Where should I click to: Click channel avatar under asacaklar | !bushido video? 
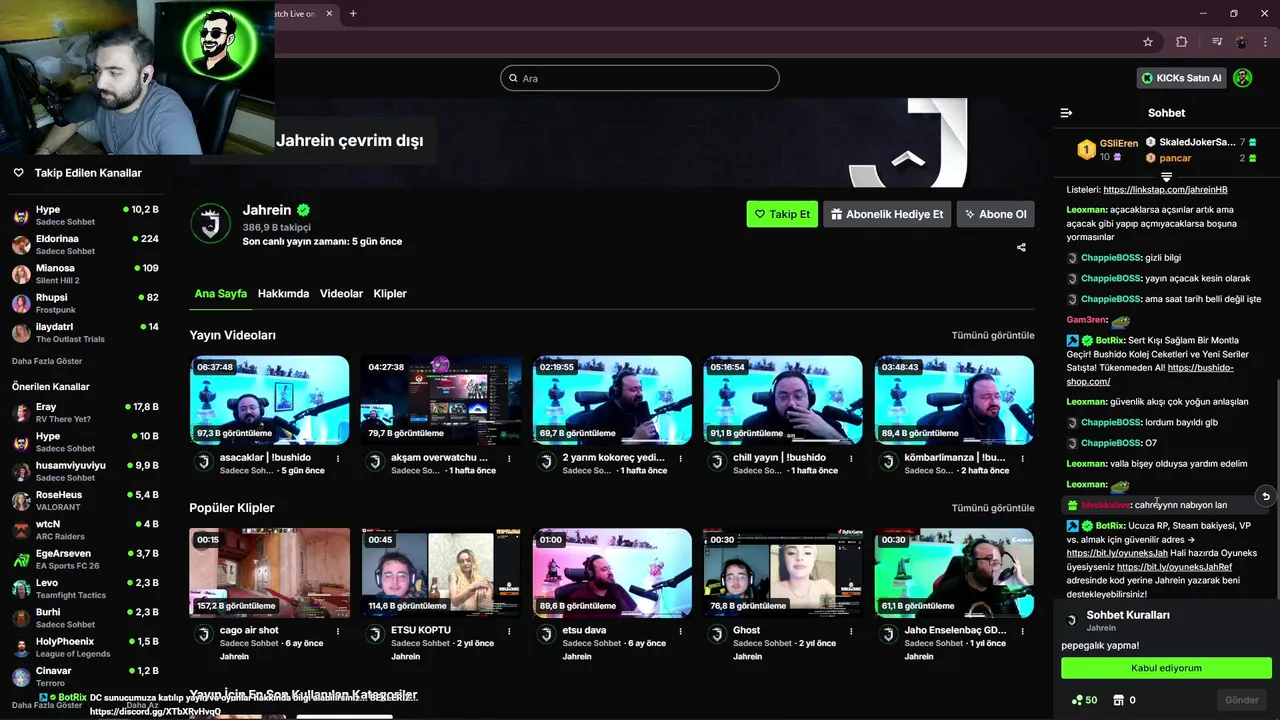point(204,462)
